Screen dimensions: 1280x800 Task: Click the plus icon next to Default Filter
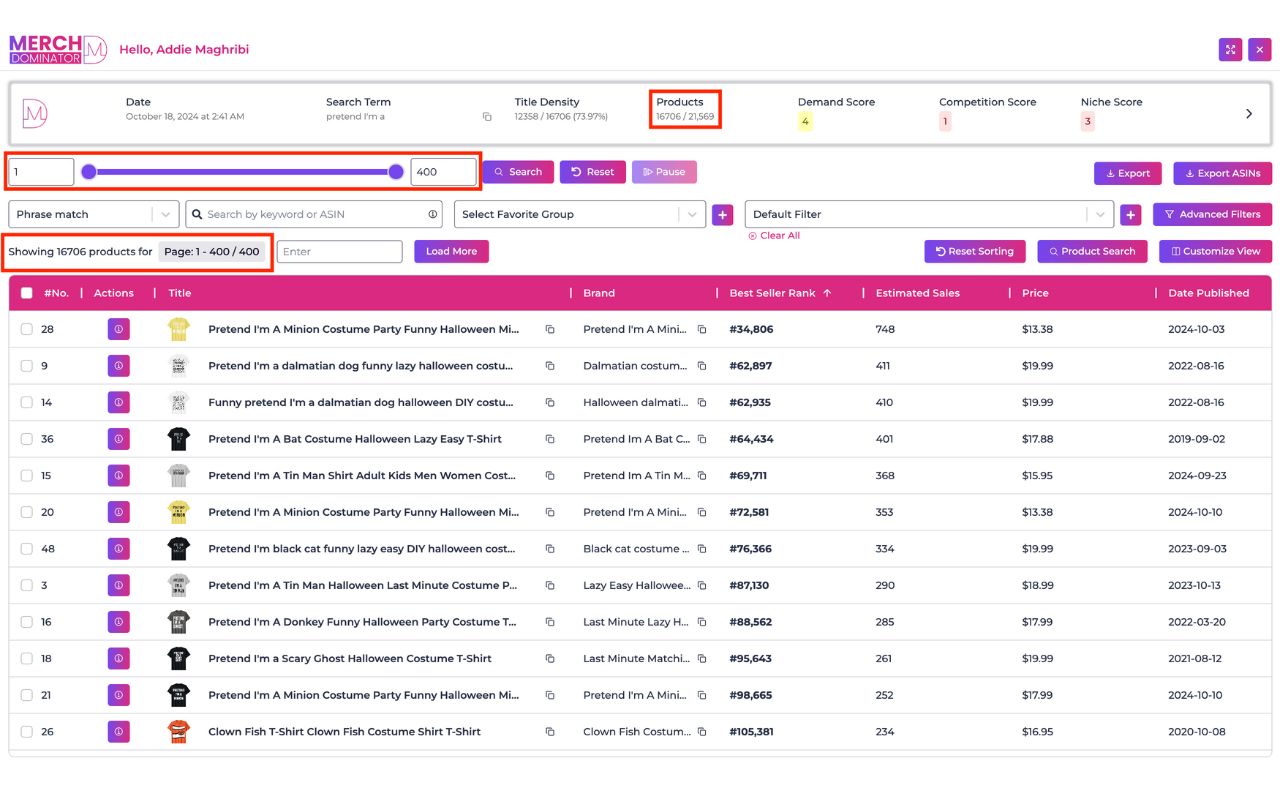(x=1130, y=214)
